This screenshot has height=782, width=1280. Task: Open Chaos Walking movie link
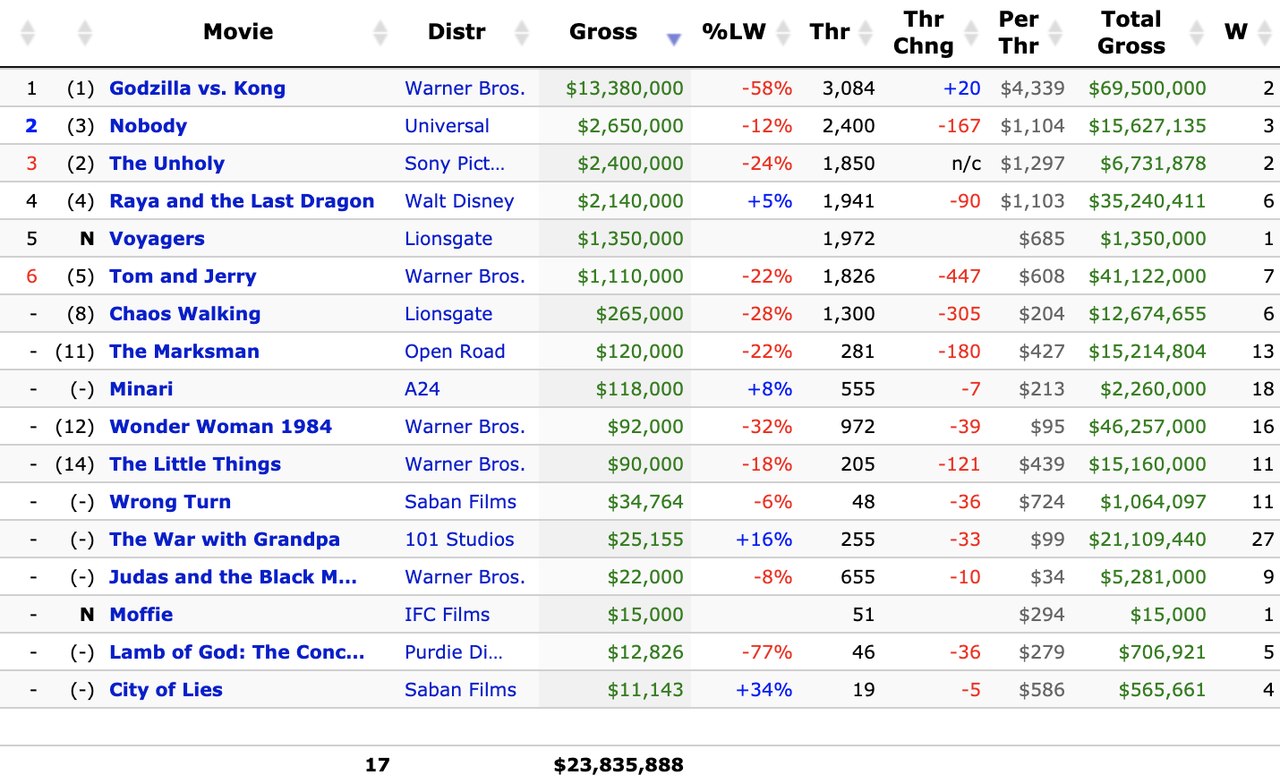click(185, 314)
